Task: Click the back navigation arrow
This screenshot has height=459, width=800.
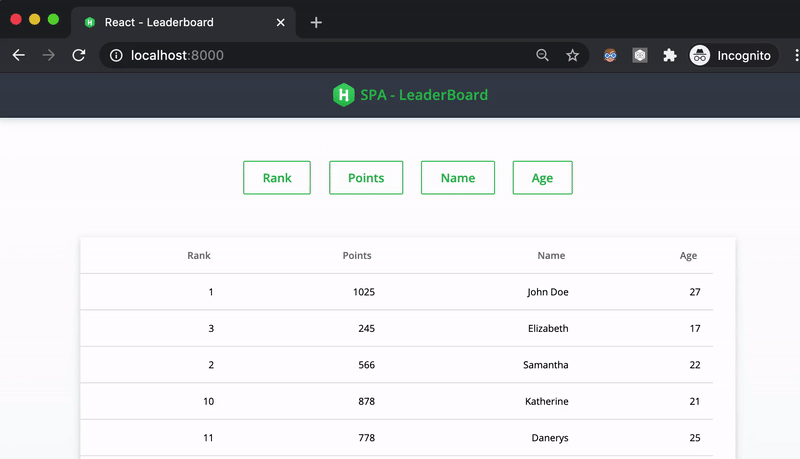Action: (18, 56)
